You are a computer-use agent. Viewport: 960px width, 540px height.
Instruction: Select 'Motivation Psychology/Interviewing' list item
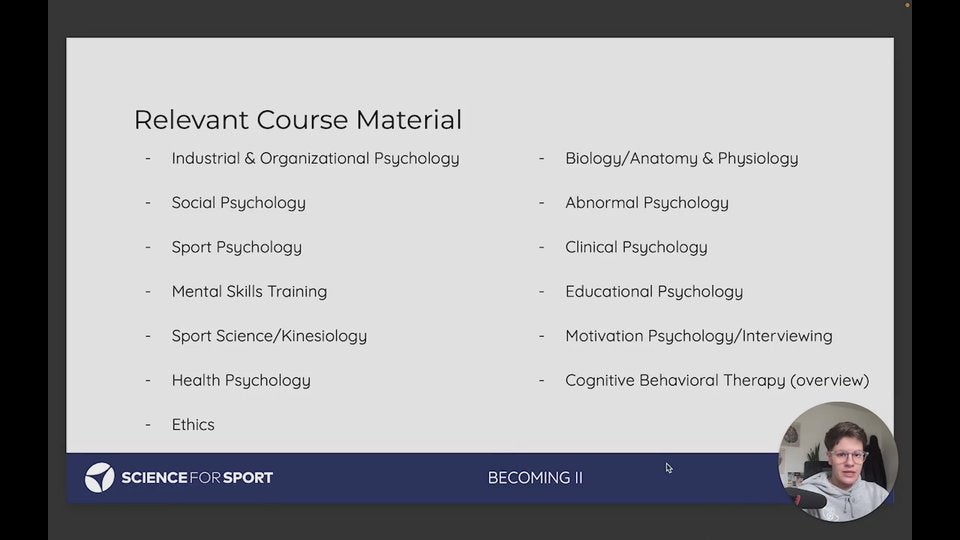(x=699, y=336)
